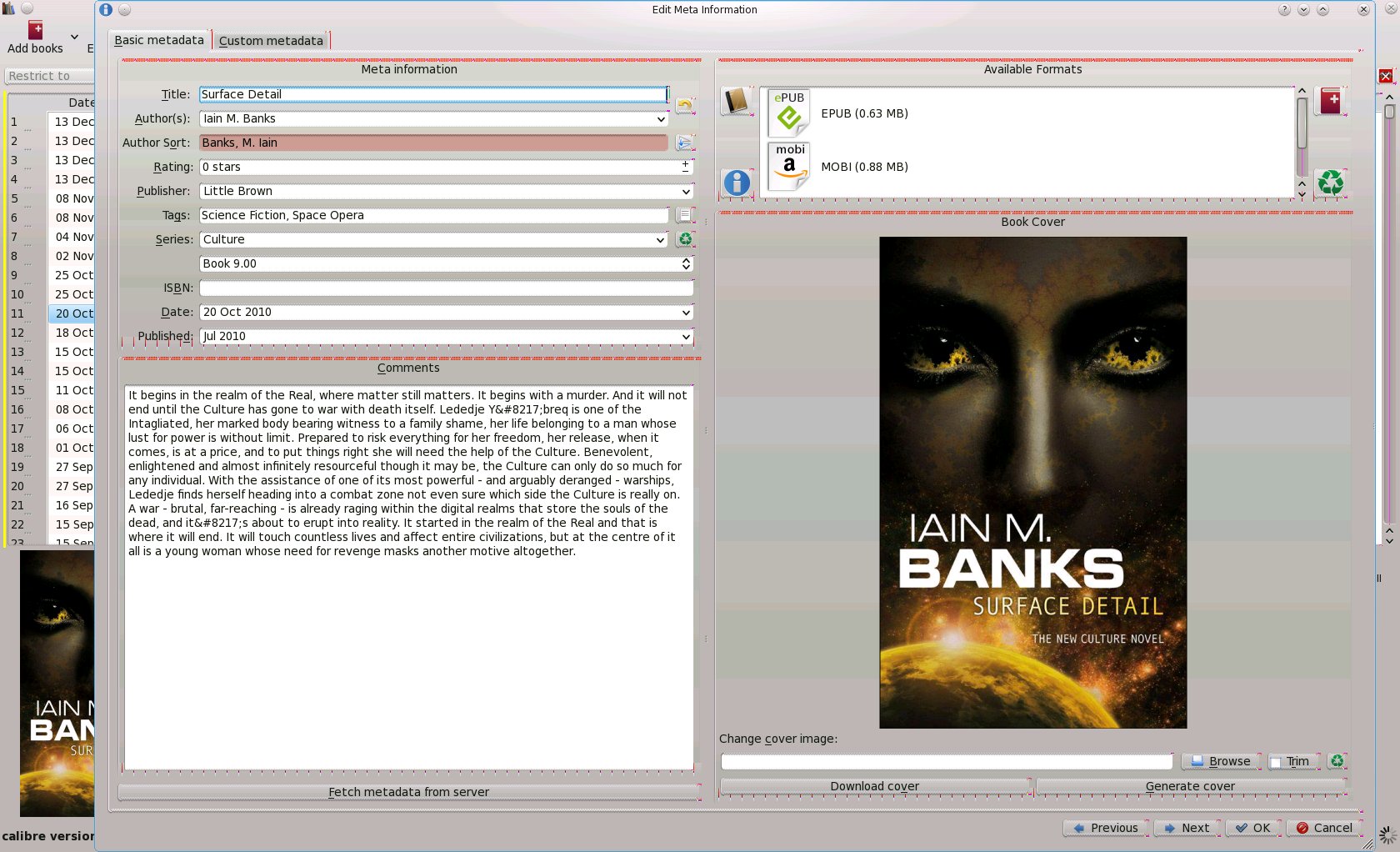Click the Author Sort field
The width and height of the screenshot is (1400, 852).
point(433,143)
